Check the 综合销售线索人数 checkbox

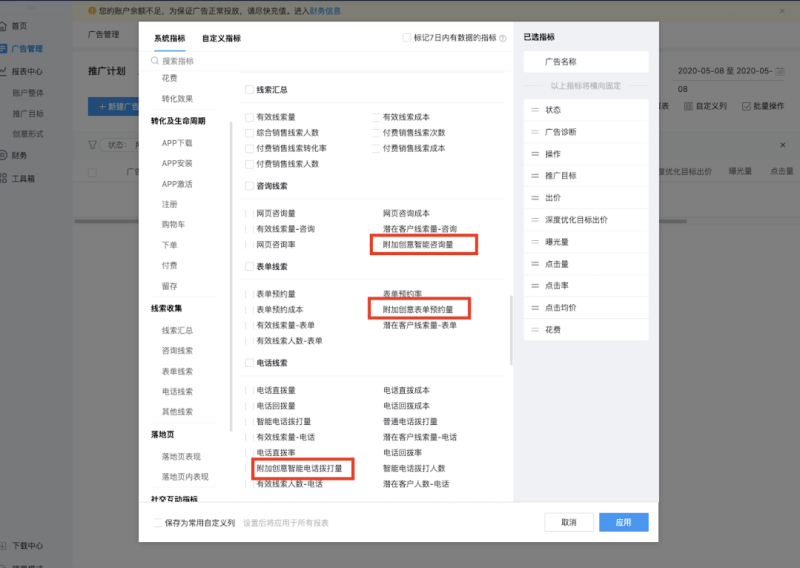pyautogui.click(x=249, y=133)
